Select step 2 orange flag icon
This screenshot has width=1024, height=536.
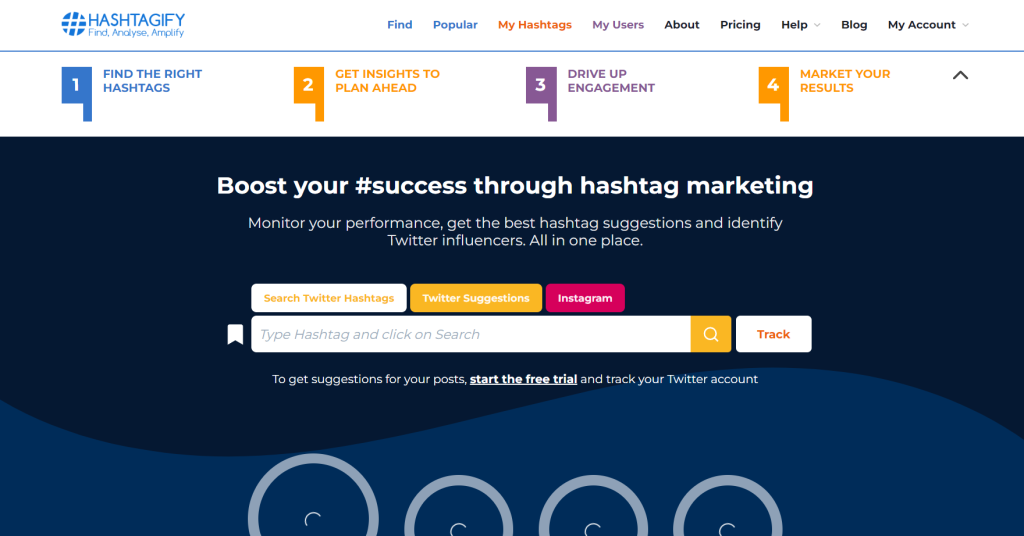[309, 93]
